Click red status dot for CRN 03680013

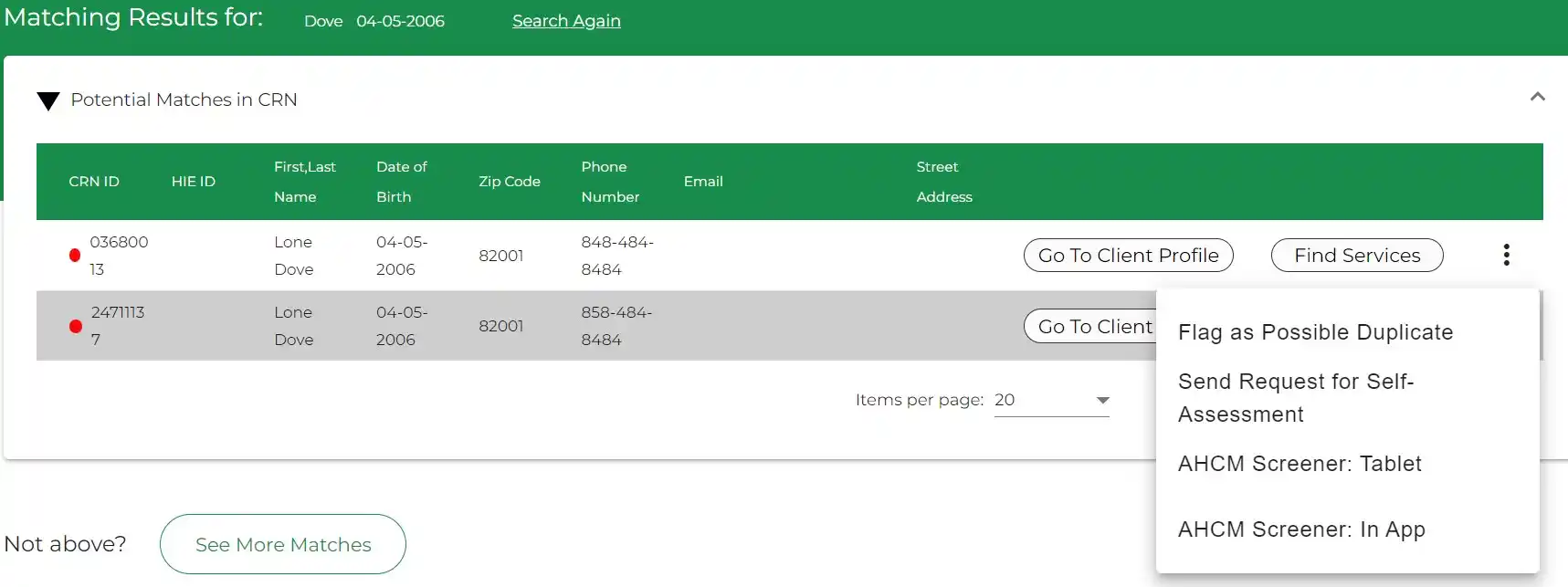[x=75, y=256]
